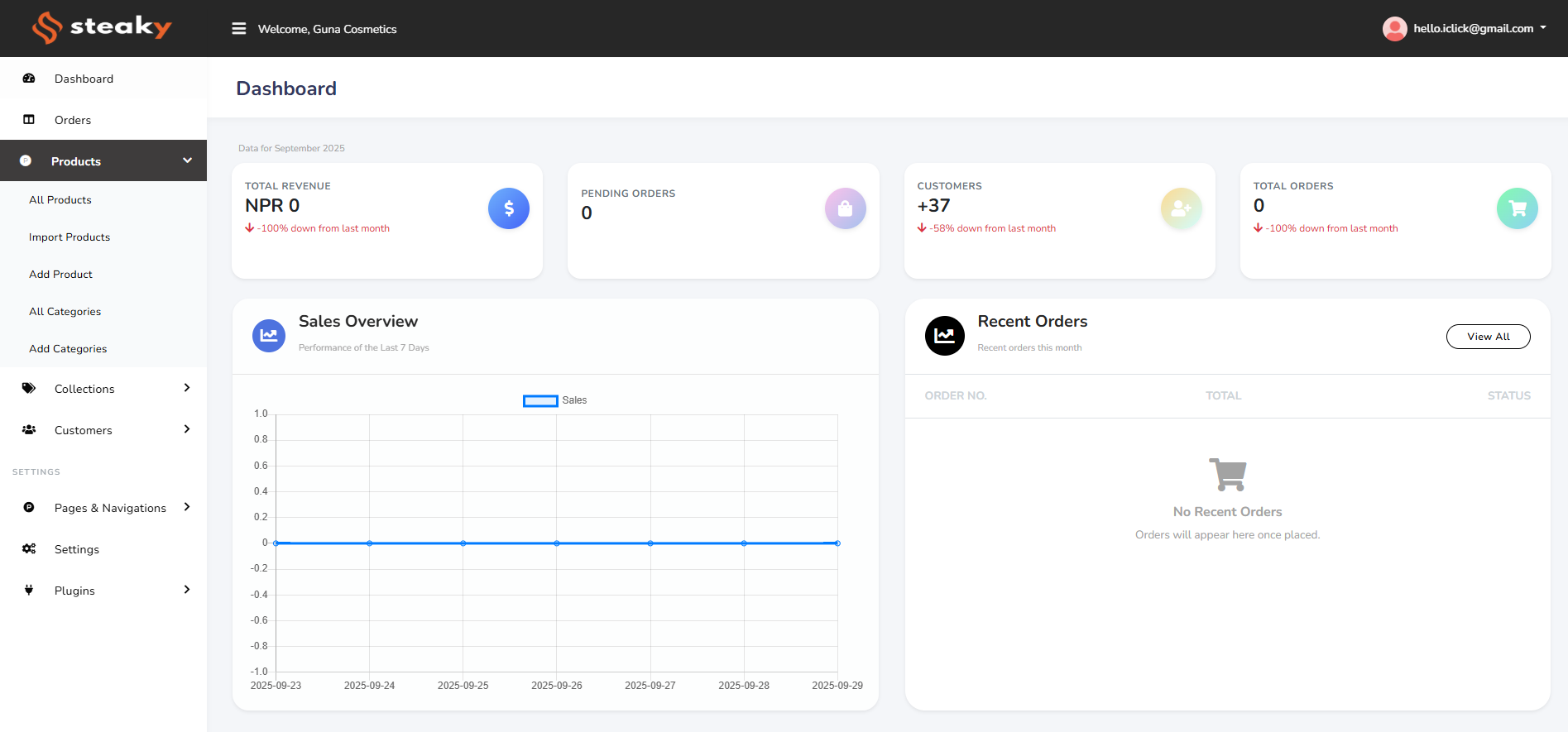Click the Plugins plug icon
This screenshot has width=1568, height=732.
click(x=29, y=590)
